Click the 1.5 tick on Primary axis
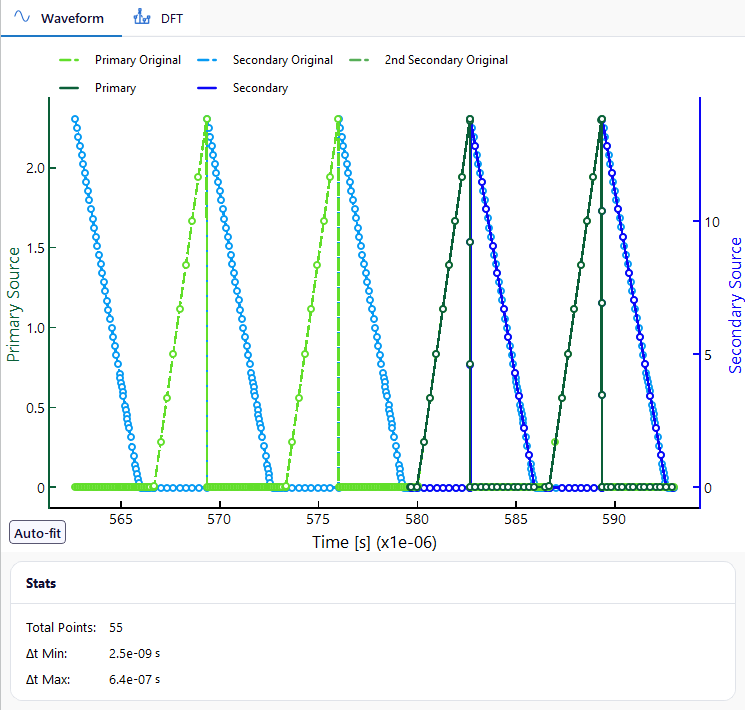The height and width of the screenshot is (710, 745). [x=35, y=248]
